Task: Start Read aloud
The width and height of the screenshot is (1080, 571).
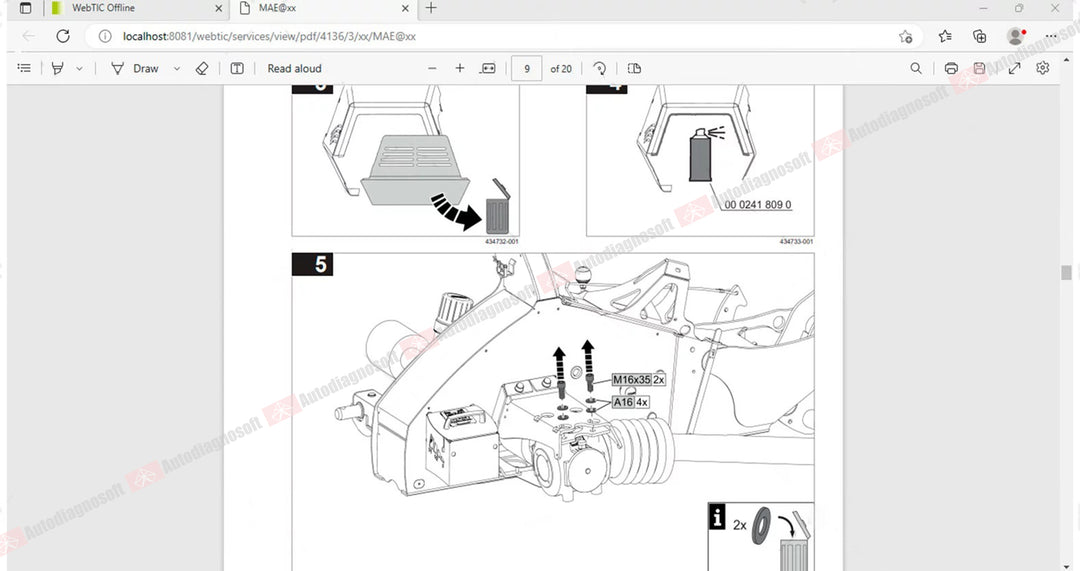Action: (294, 68)
